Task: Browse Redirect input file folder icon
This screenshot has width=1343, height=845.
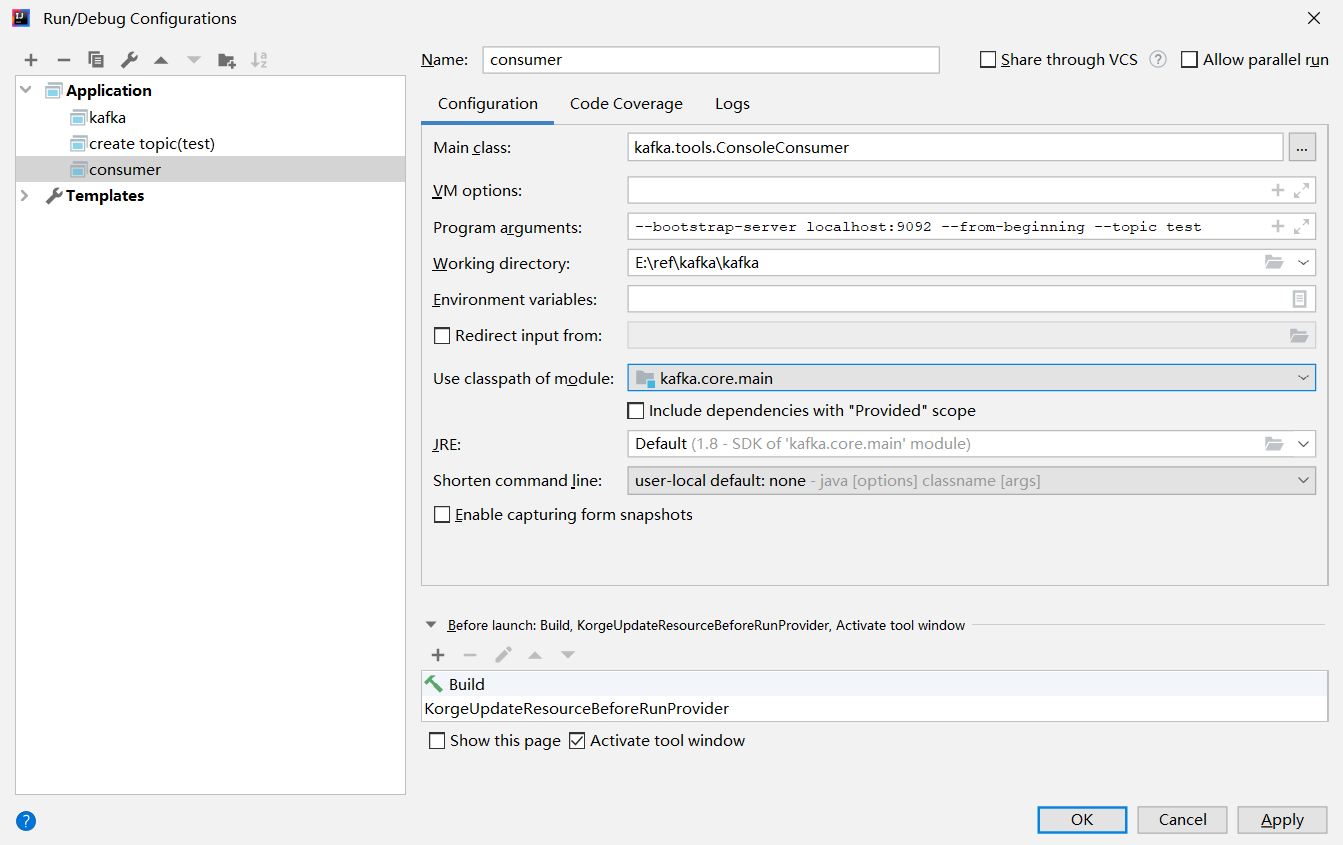Action: pos(1299,335)
